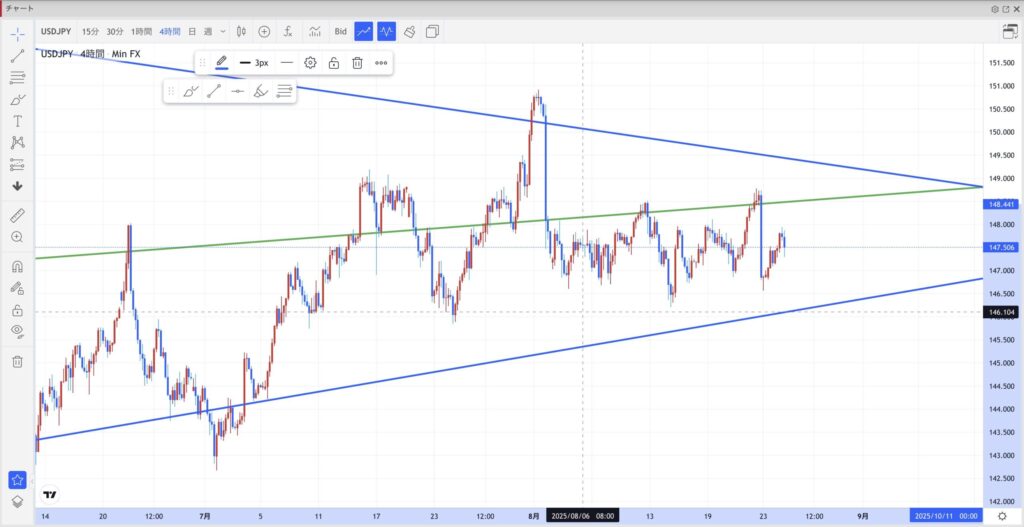1024x527 pixels.
Task: Open the line style selector
Action: coord(287,63)
